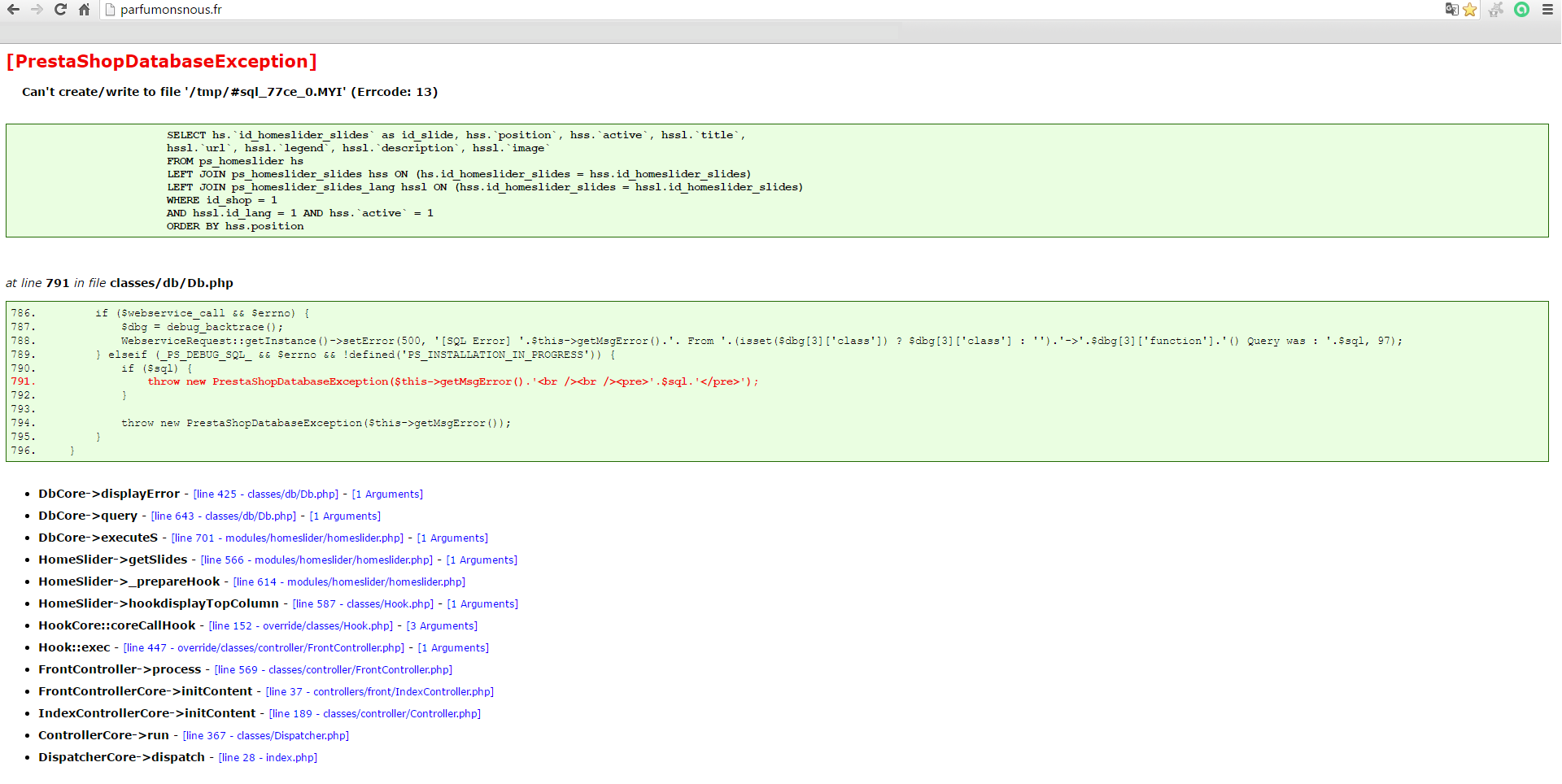Click the DispatcherCore->dispatch function name
Screen dimensions: 1562x784
121,757
